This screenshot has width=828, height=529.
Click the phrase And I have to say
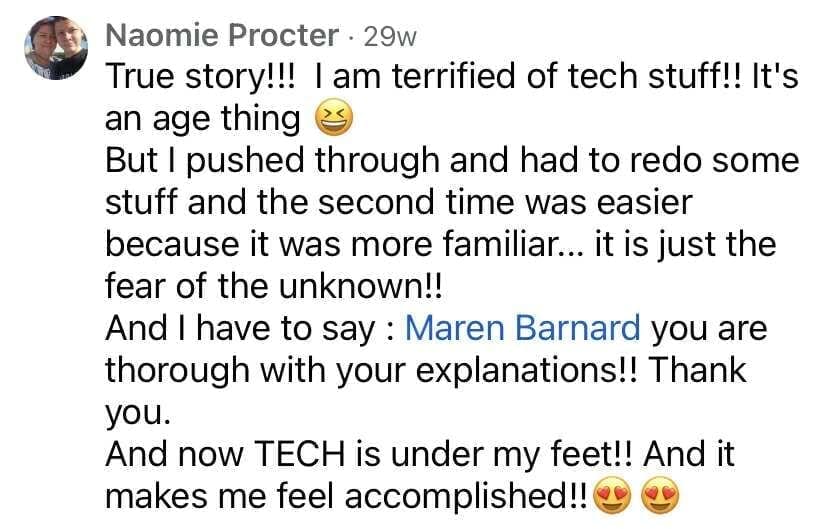240,328
